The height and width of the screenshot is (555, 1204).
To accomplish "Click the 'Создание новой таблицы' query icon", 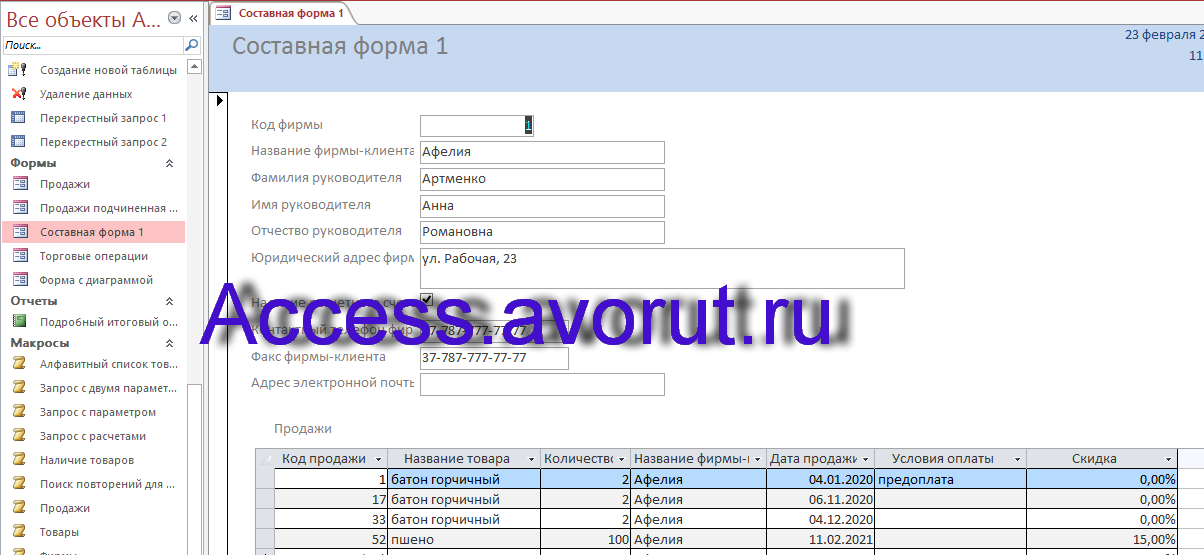I will 17,70.
